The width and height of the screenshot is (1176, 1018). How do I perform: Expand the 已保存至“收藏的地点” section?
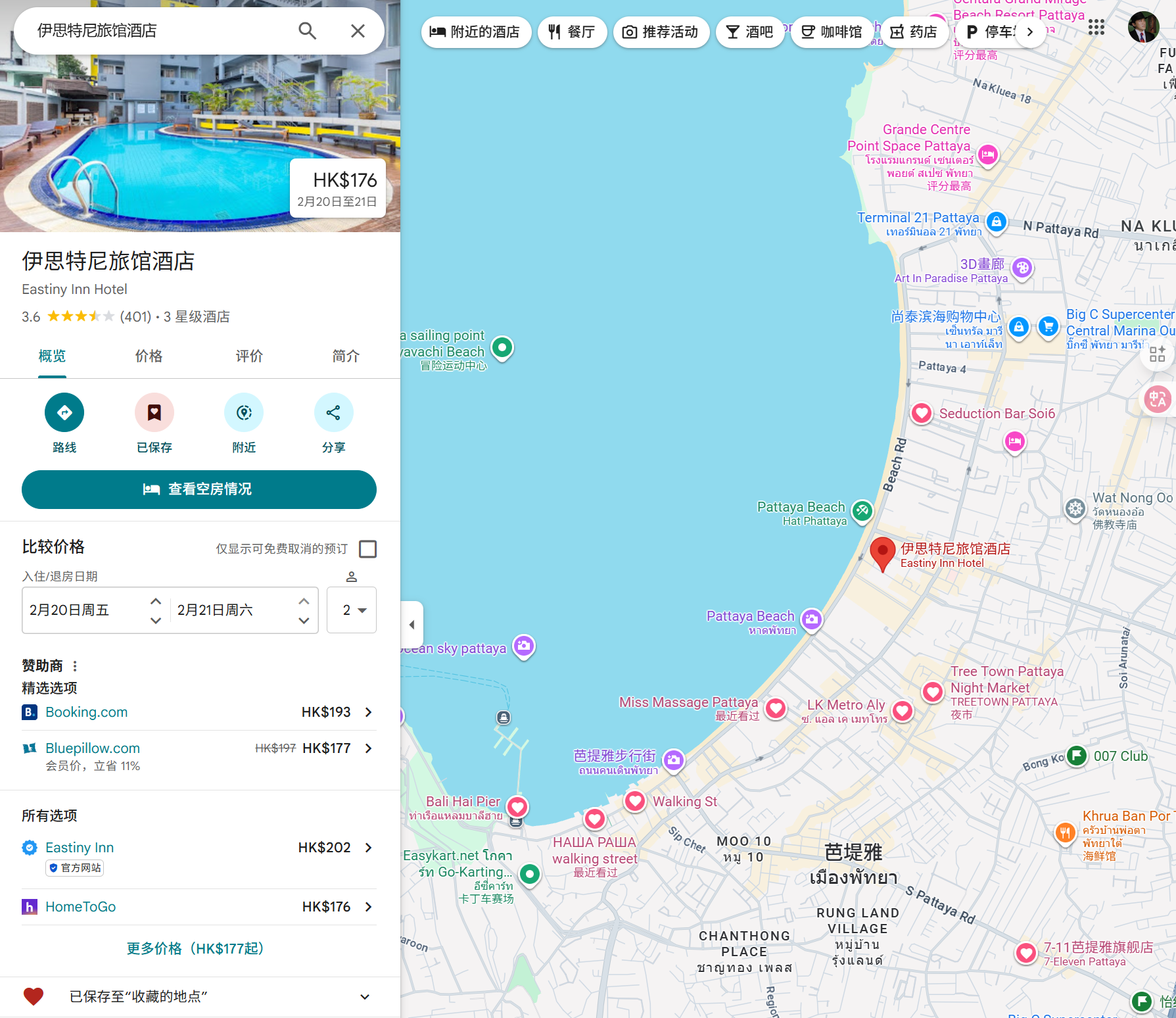[365, 997]
